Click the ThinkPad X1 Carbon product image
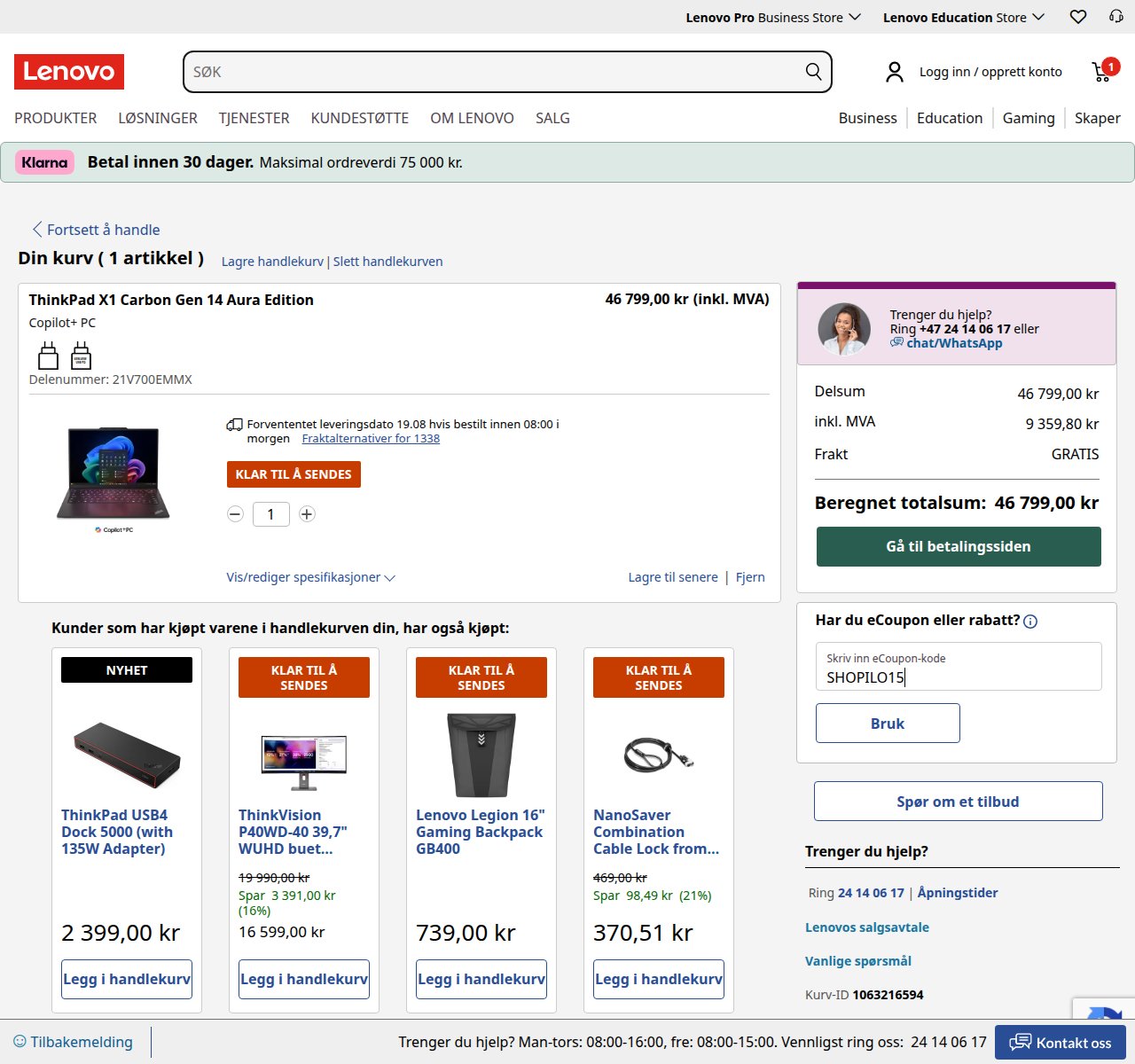Screen dimensions: 1135x1064 click(113, 479)
